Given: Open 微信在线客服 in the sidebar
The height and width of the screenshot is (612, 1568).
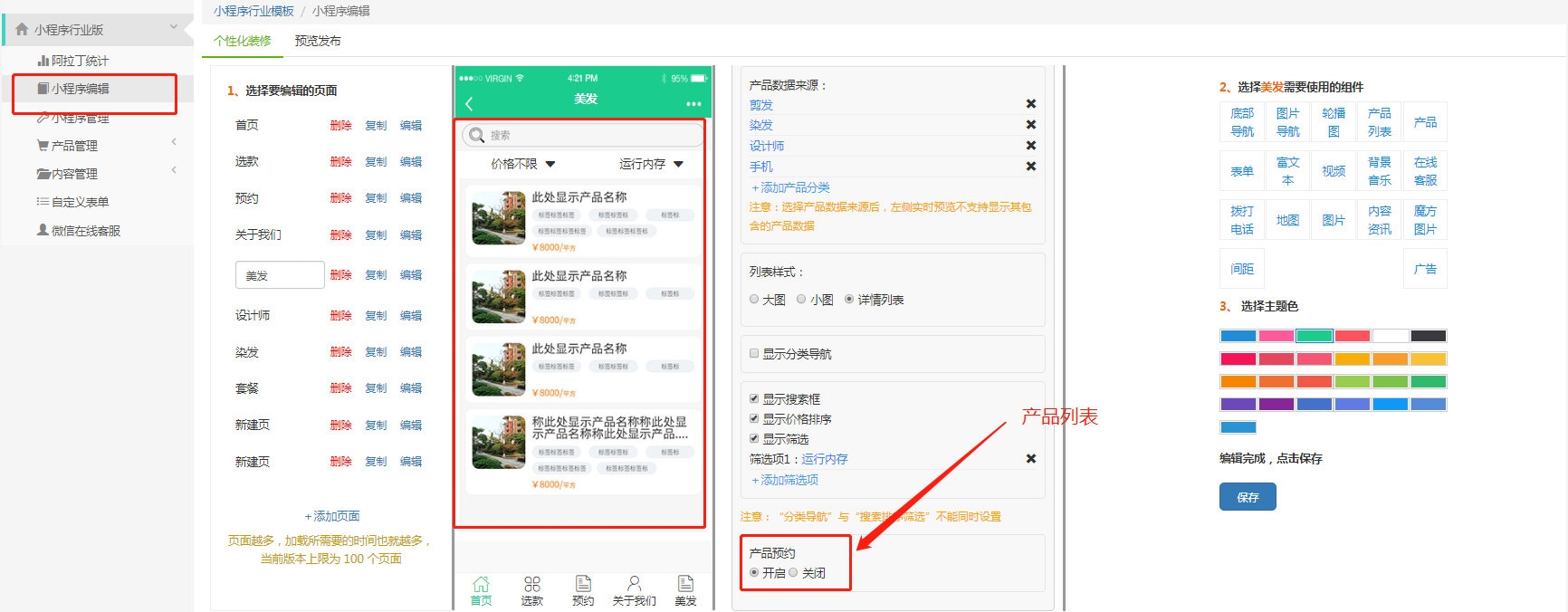Looking at the screenshot, I should pos(85,231).
